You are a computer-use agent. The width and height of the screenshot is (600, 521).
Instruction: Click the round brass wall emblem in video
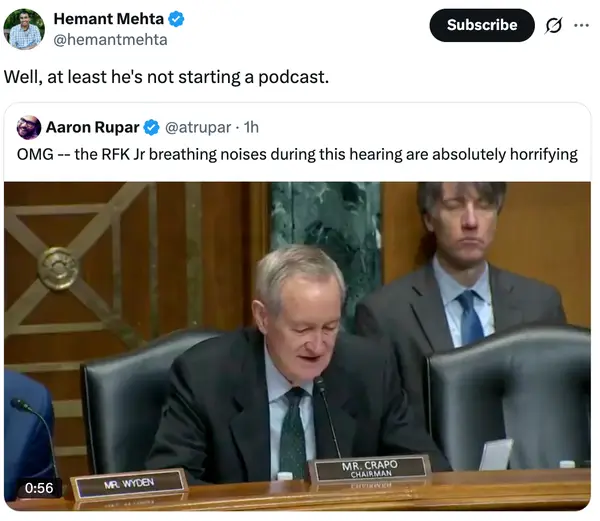(58, 268)
